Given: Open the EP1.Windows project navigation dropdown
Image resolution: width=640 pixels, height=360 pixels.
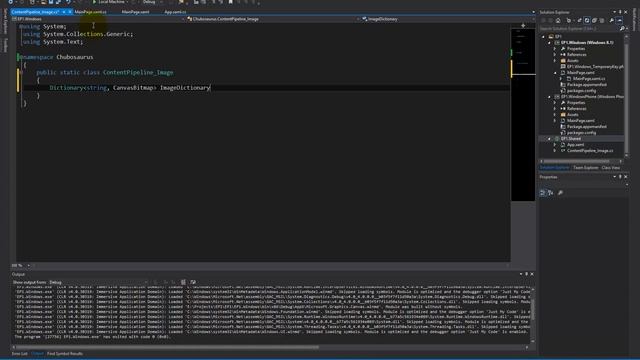Looking at the screenshot, I should click(x=98, y=19).
